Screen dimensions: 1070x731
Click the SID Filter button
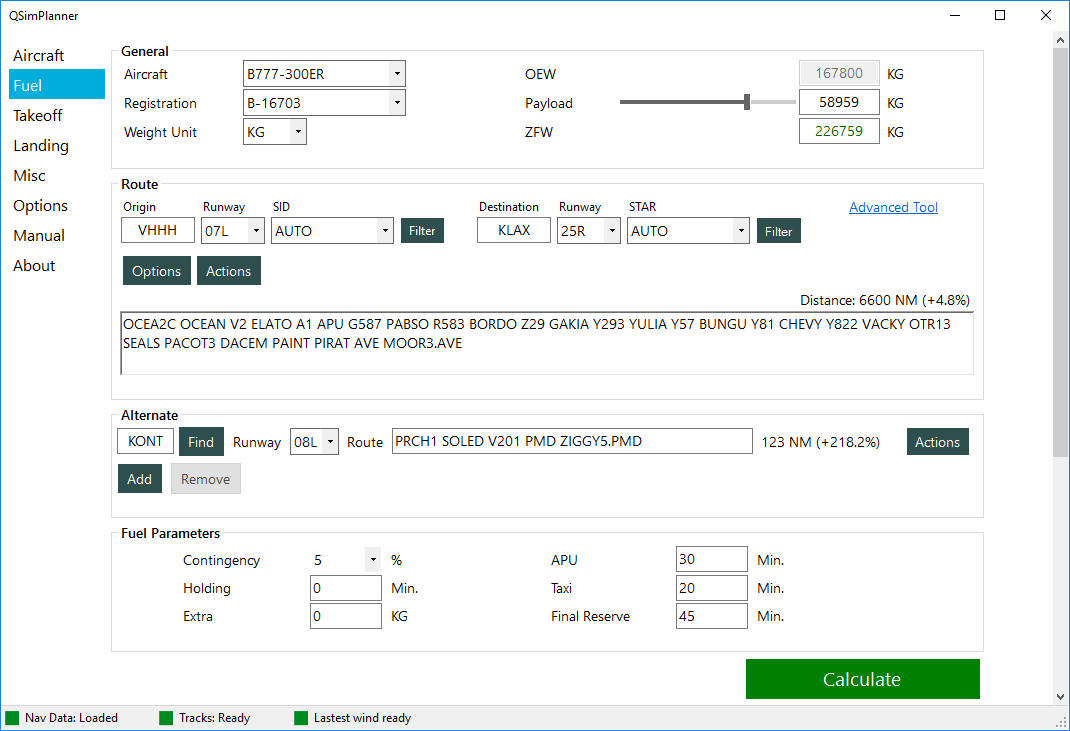point(422,231)
